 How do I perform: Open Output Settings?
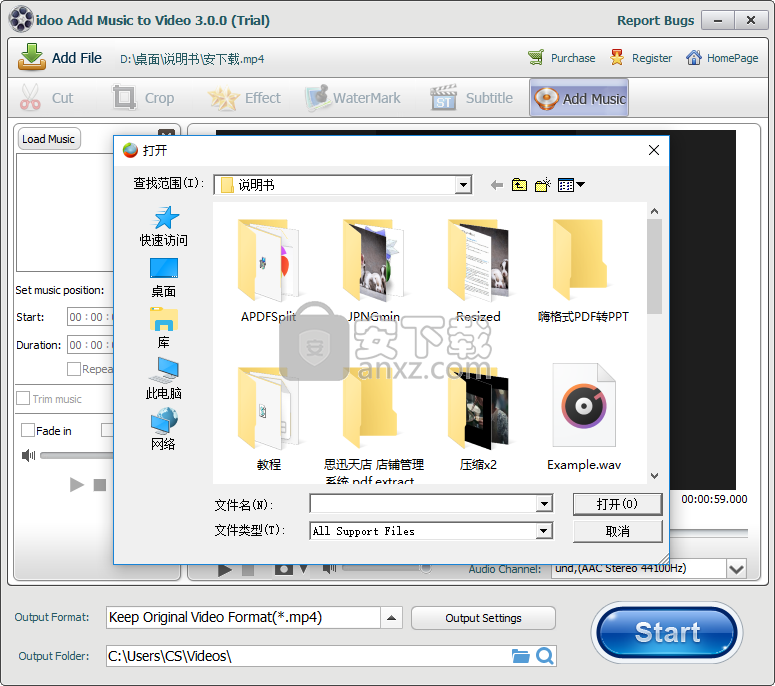point(483,618)
